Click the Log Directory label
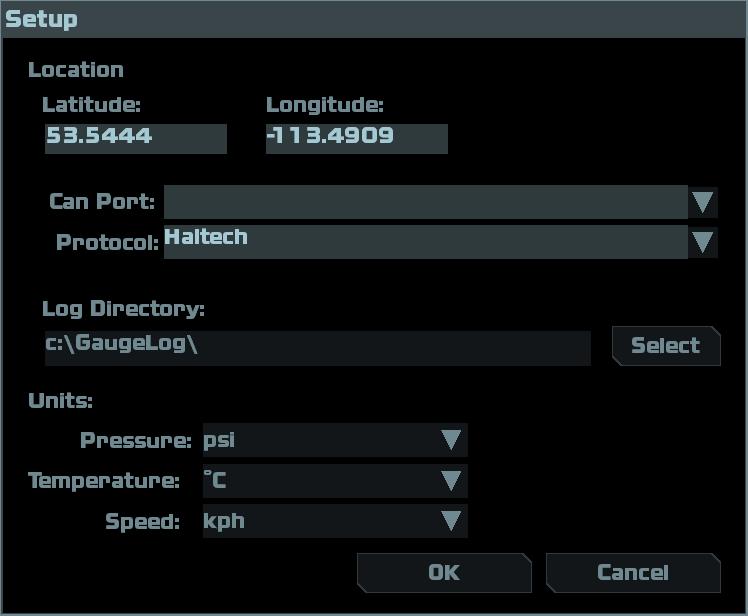Viewport: 748px width, 616px height. pos(123,309)
